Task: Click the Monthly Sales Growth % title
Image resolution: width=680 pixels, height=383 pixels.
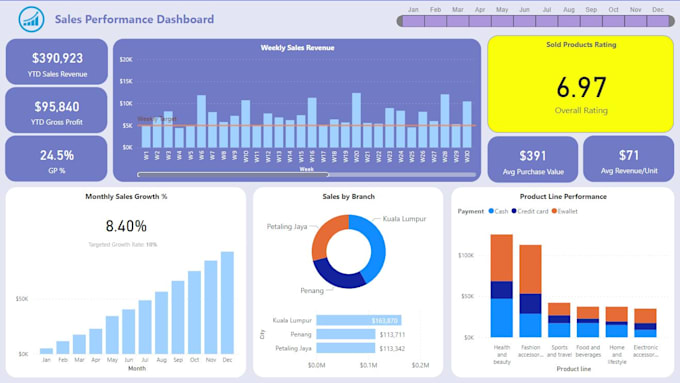Action: coord(126,196)
